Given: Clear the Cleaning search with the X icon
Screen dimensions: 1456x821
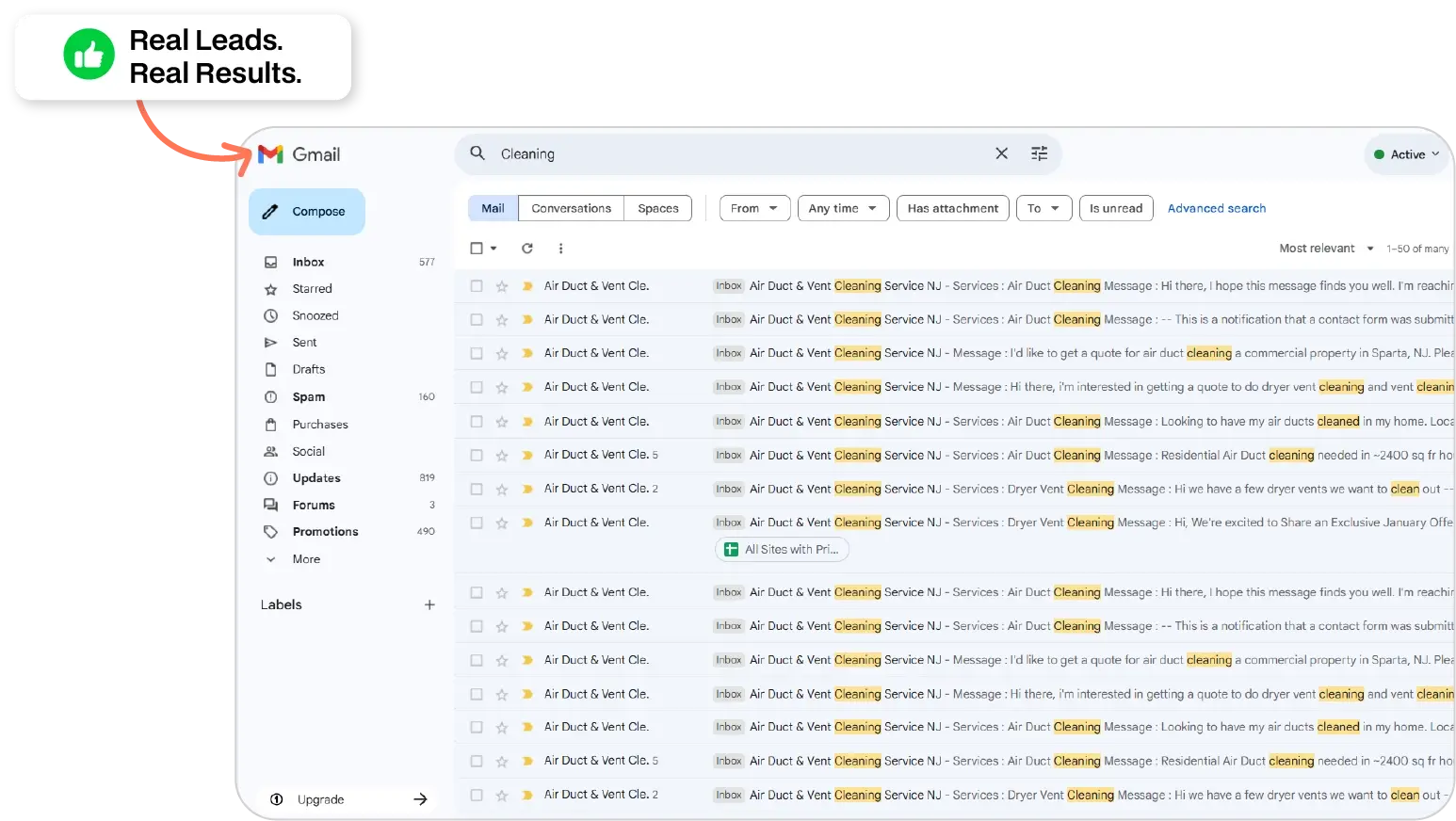Looking at the screenshot, I should point(1001,153).
